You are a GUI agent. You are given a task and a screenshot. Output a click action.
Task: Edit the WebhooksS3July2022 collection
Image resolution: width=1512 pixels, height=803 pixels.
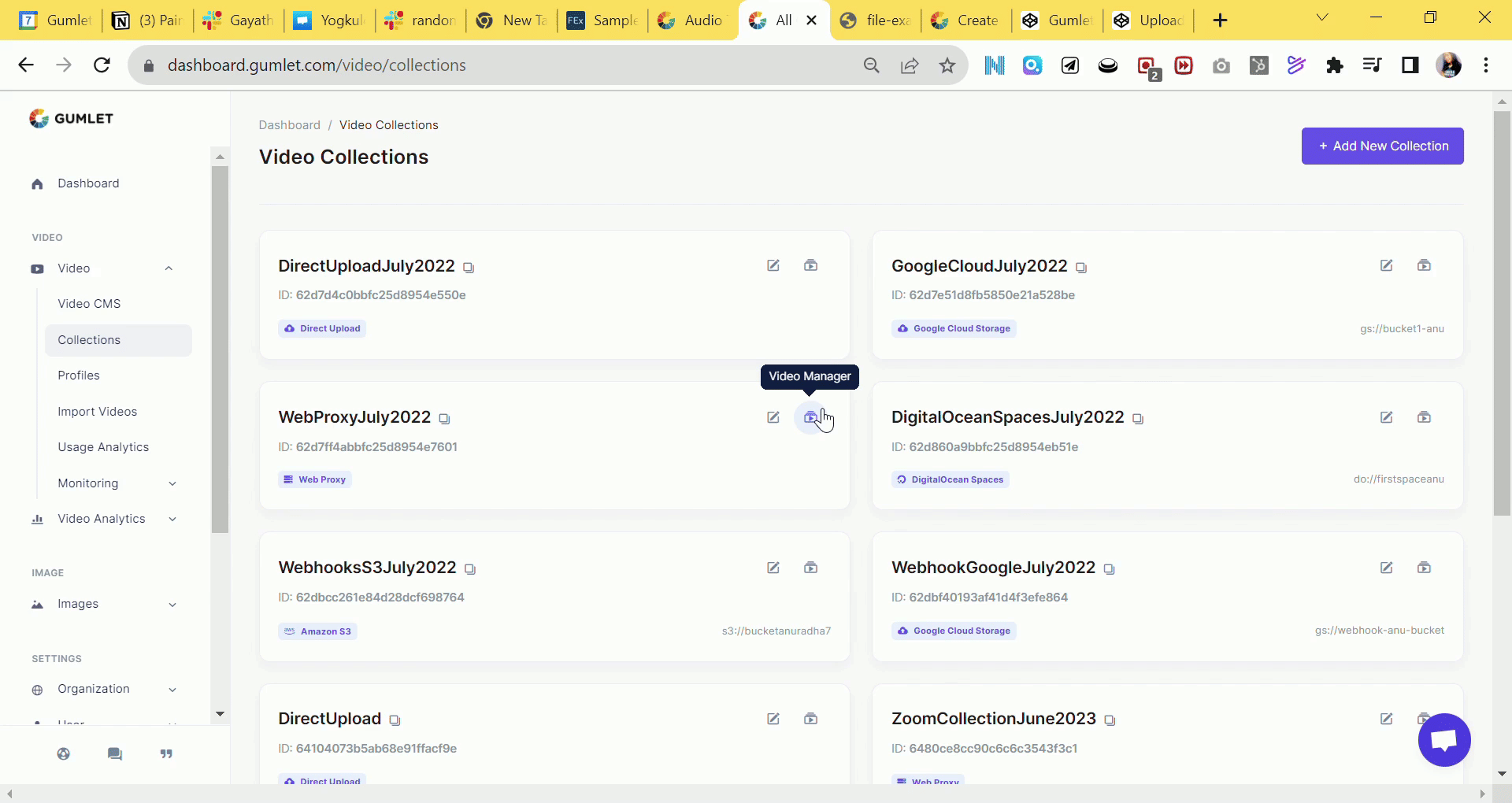[773, 568]
